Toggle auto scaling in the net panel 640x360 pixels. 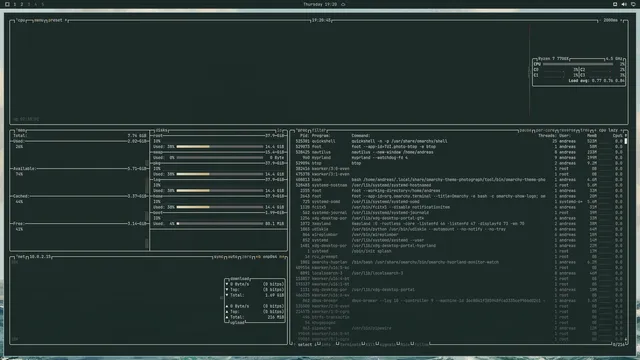pyautogui.click(x=233, y=257)
